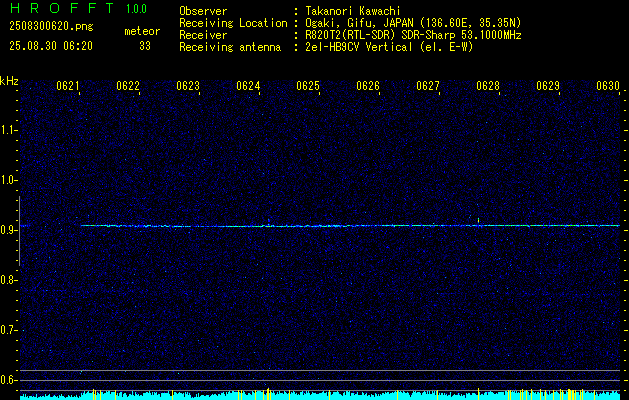Click time marker 0622

128,86
